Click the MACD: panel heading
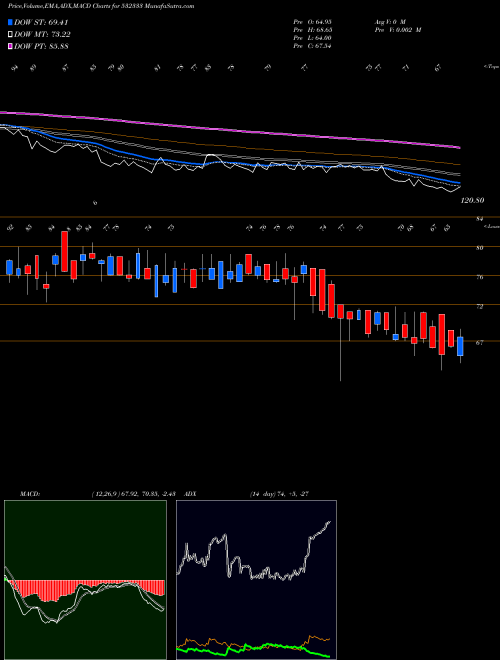This screenshot has width=500, height=660. [29, 494]
